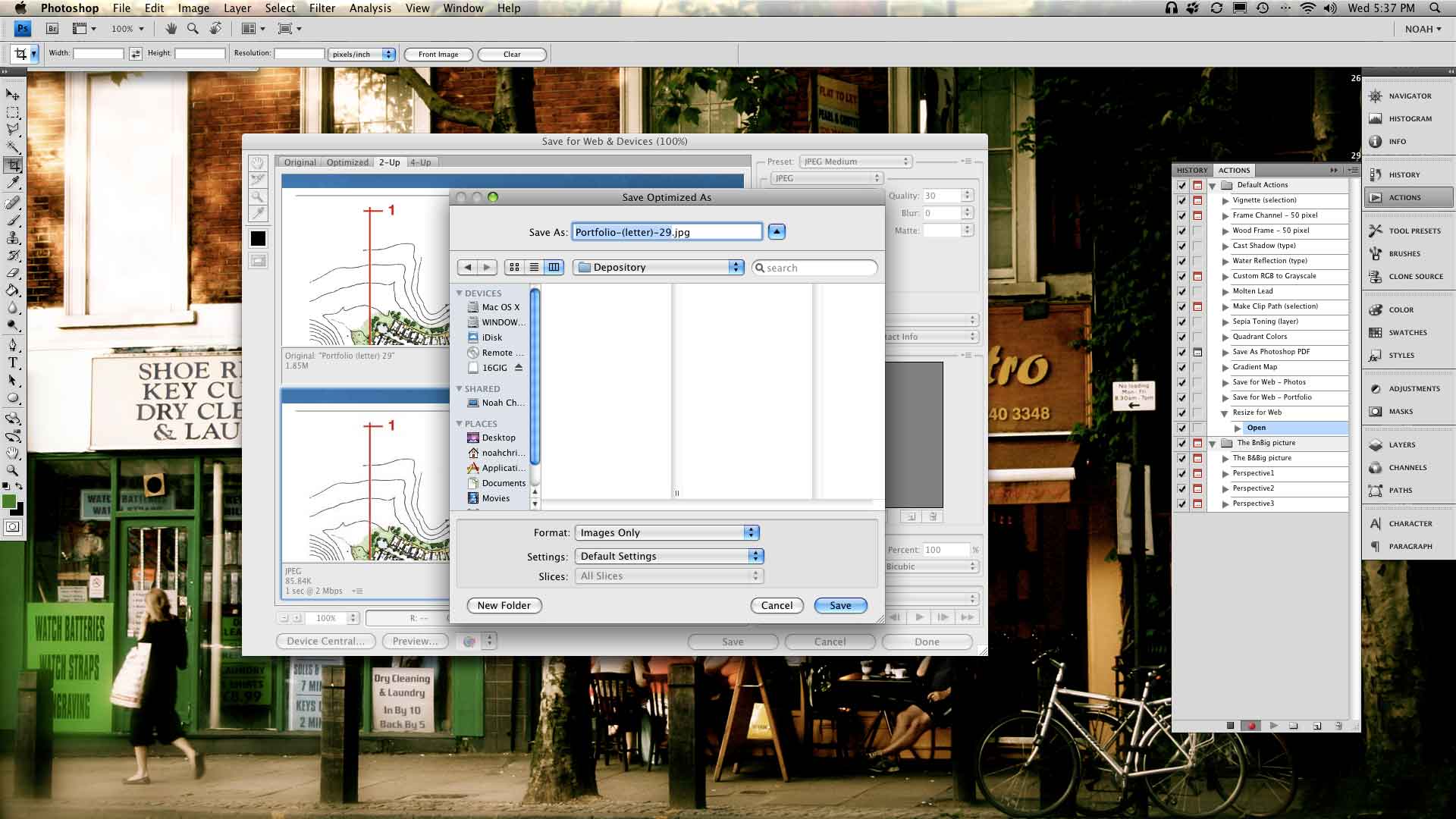Image resolution: width=1456 pixels, height=819 pixels.
Task: Click the Device Central button
Action: click(x=325, y=641)
